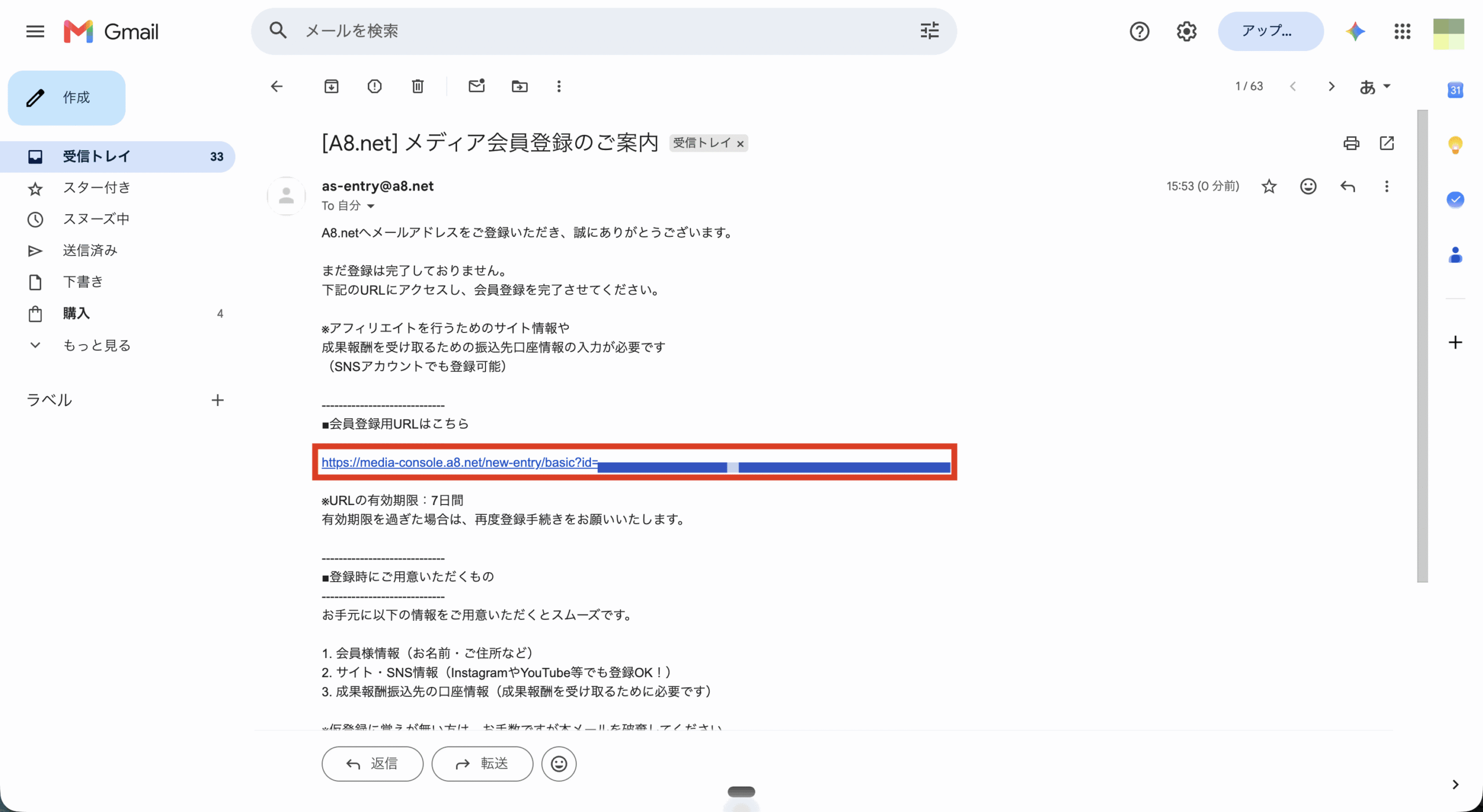Open Google apps grid

[1402, 31]
